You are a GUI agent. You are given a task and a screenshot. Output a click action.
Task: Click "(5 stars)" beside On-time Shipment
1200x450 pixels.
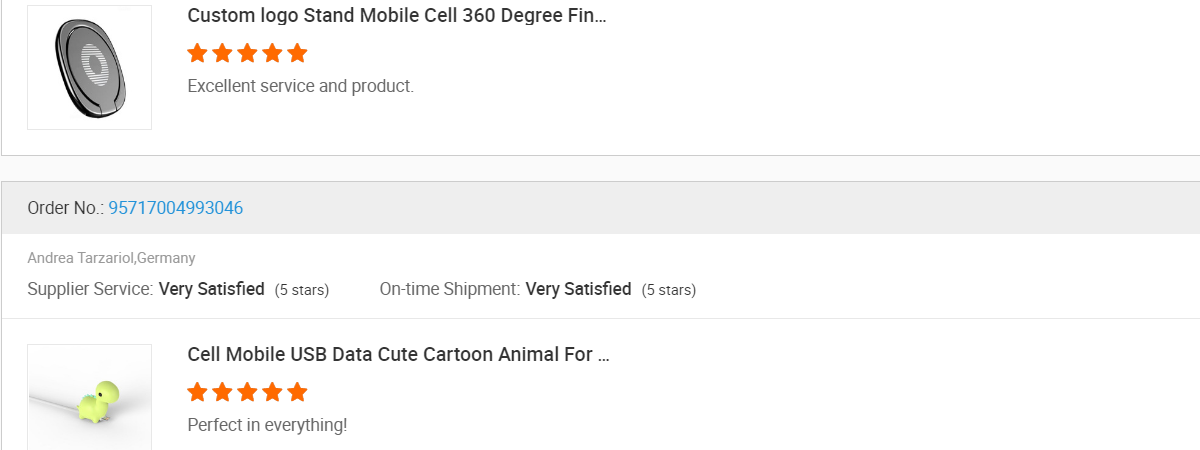(669, 290)
